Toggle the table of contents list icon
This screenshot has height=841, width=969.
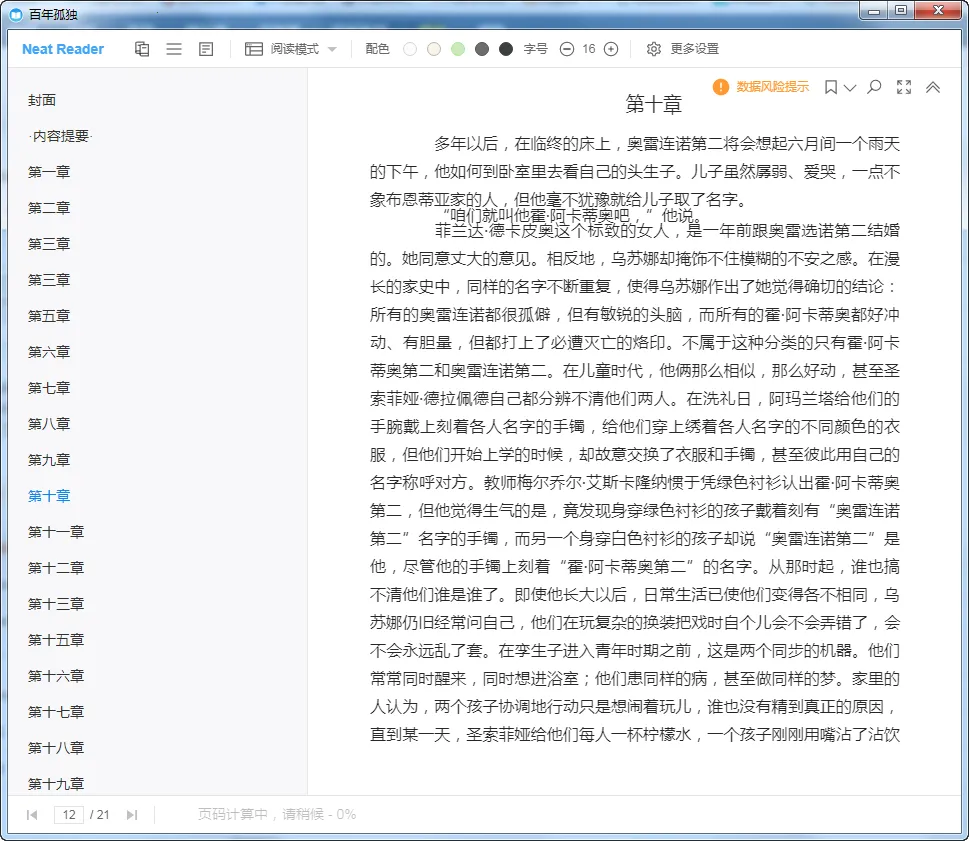pyautogui.click(x=174, y=49)
